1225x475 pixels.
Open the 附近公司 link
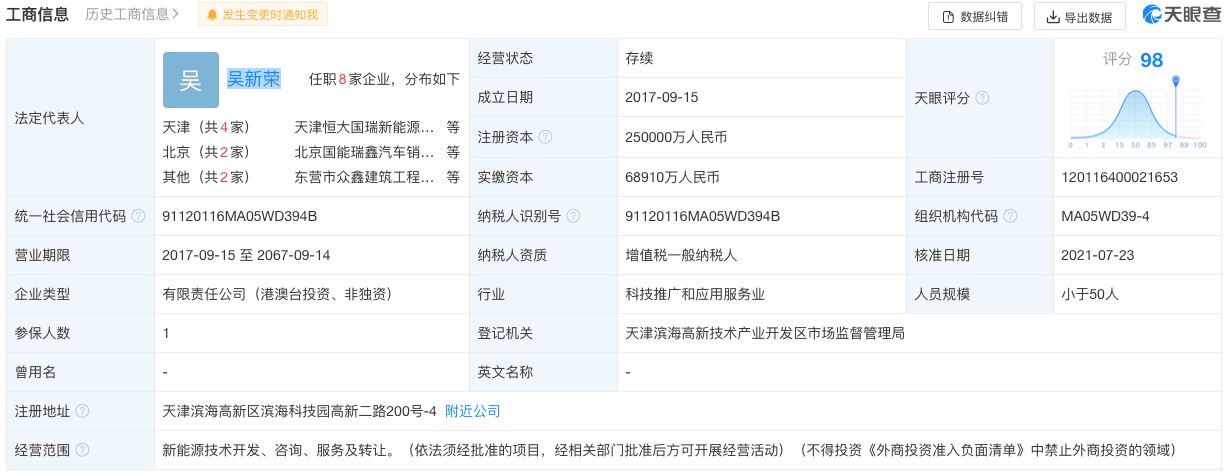click(x=472, y=411)
